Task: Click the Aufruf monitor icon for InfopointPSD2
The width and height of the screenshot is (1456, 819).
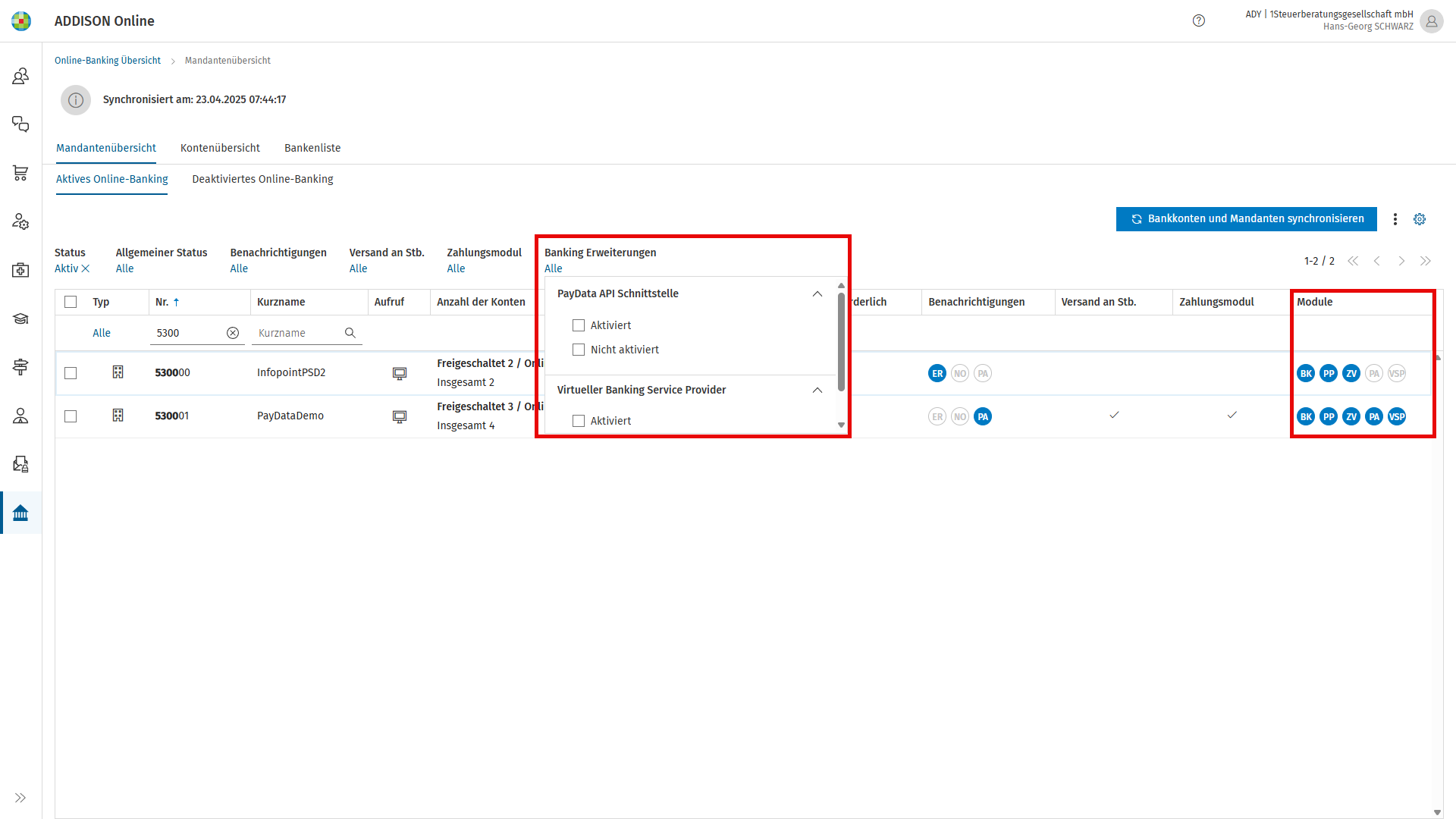Action: click(x=400, y=373)
